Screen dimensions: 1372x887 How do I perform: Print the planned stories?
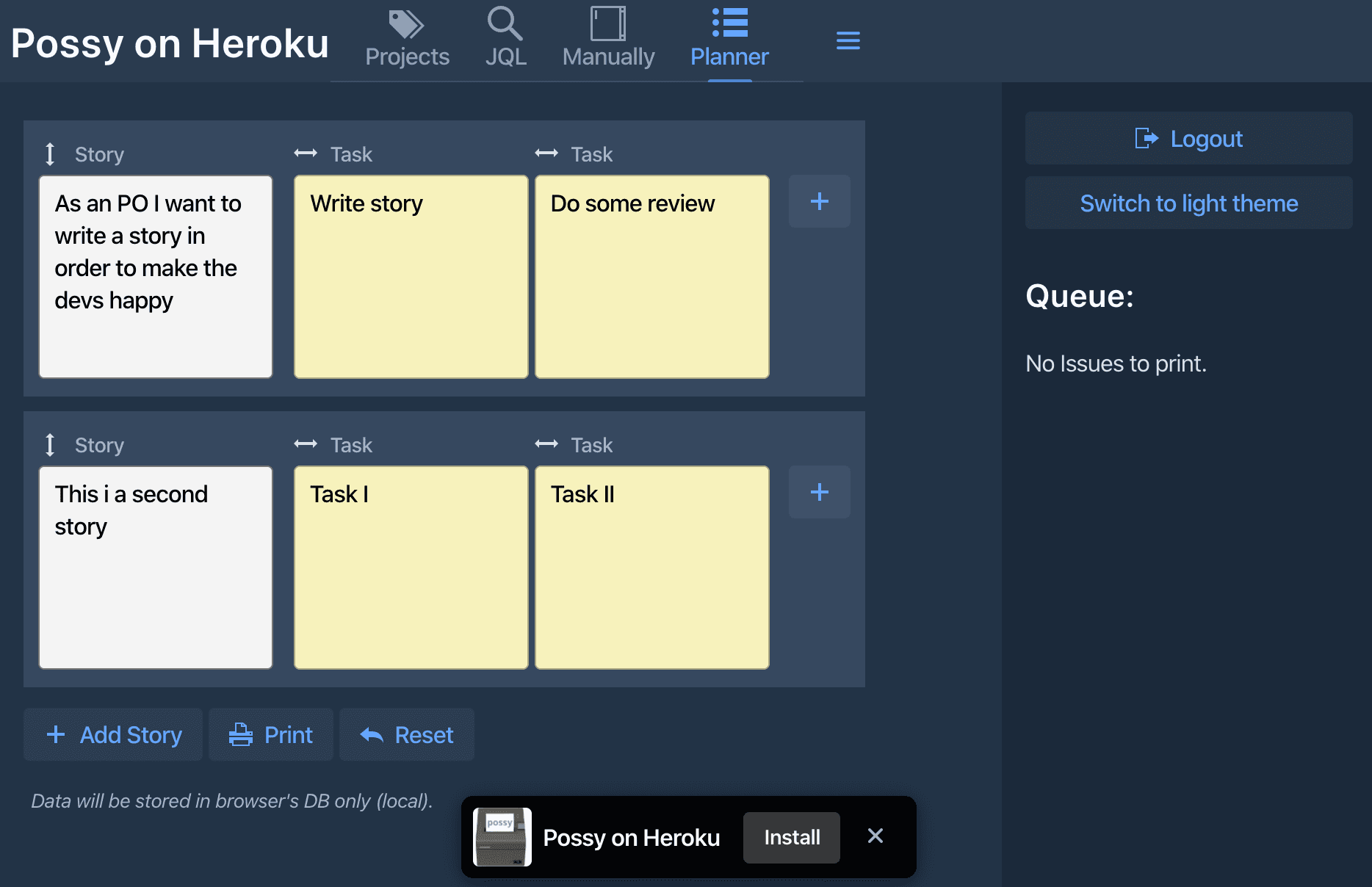click(x=271, y=734)
